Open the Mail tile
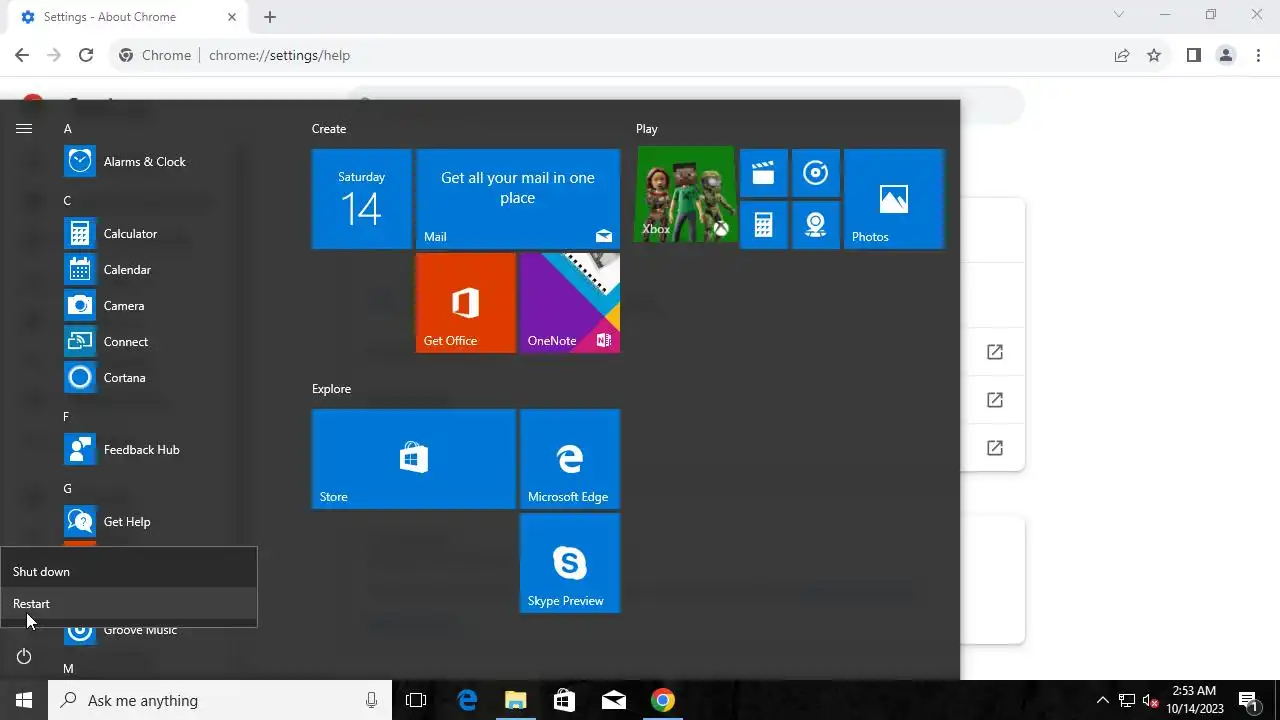Screen dimensions: 1280x720 click(x=518, y=199)
